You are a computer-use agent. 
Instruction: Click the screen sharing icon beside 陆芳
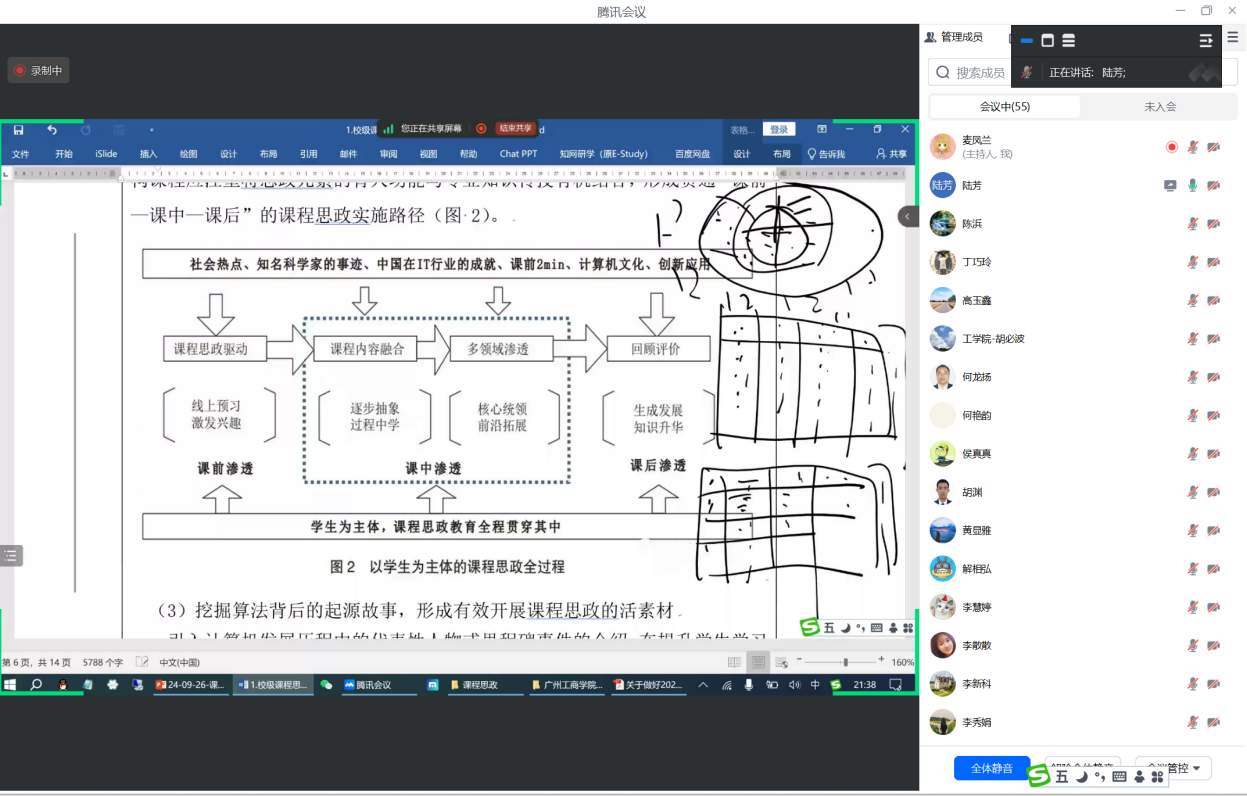pos(1170,186)
